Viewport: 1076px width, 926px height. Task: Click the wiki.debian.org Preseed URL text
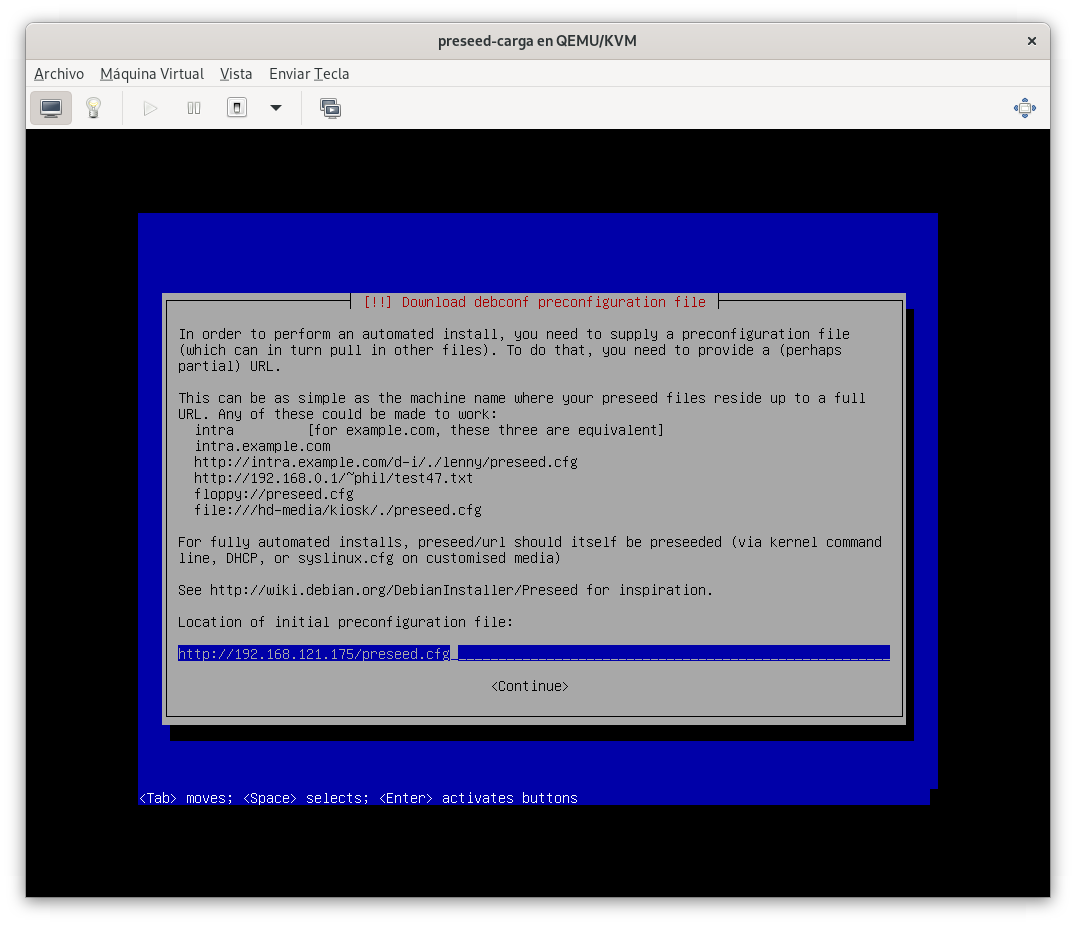pyautogui.click(x=393, y=590)
